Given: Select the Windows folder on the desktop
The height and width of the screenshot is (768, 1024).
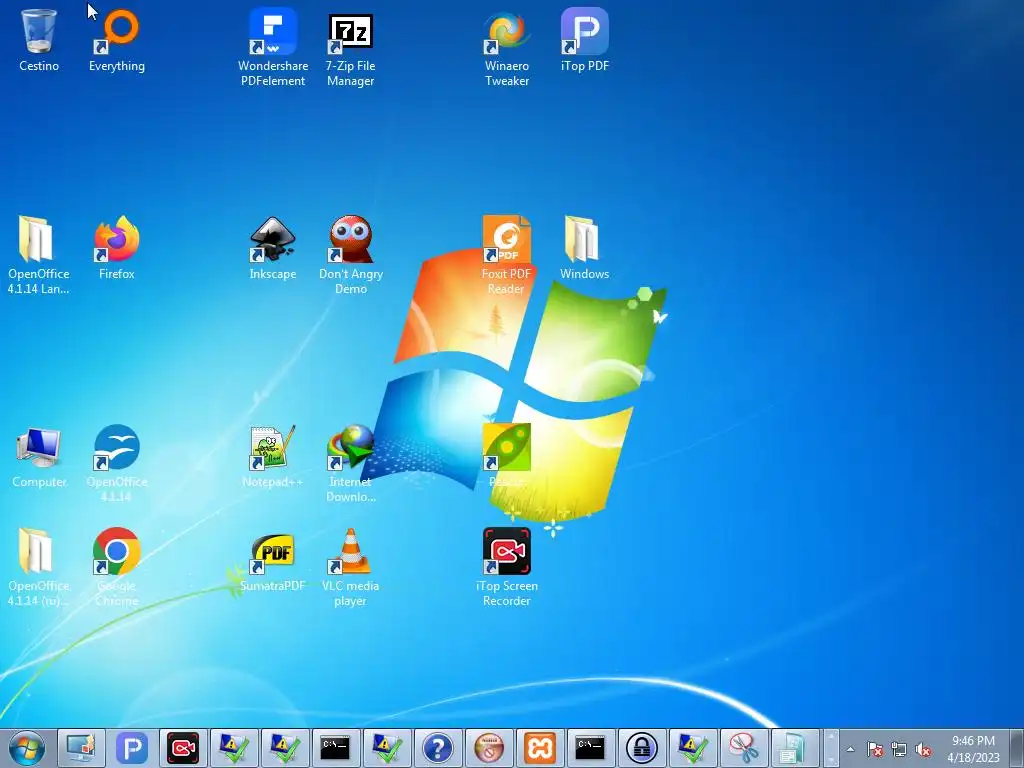Looking at the screenshot, I should (584, 248).
